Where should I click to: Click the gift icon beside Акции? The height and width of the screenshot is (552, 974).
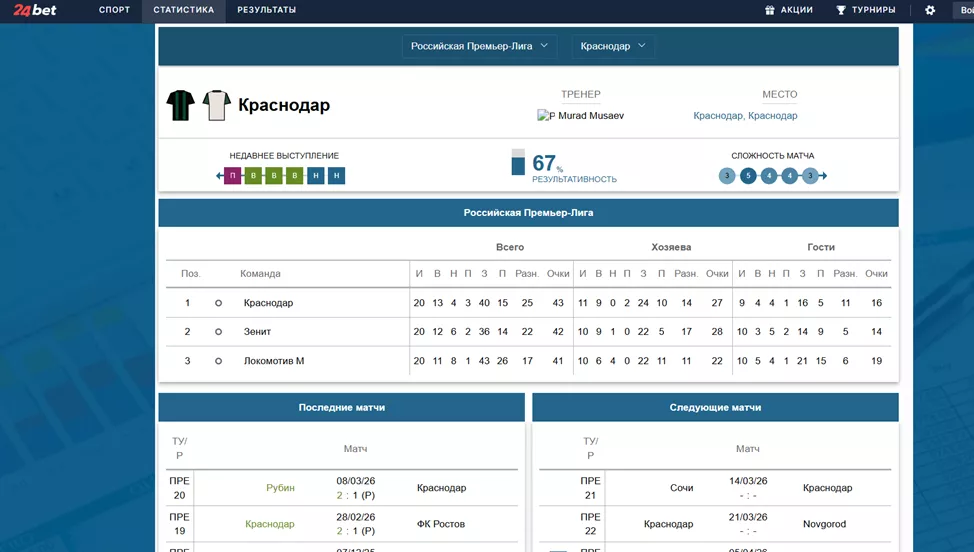pos(770,10)
